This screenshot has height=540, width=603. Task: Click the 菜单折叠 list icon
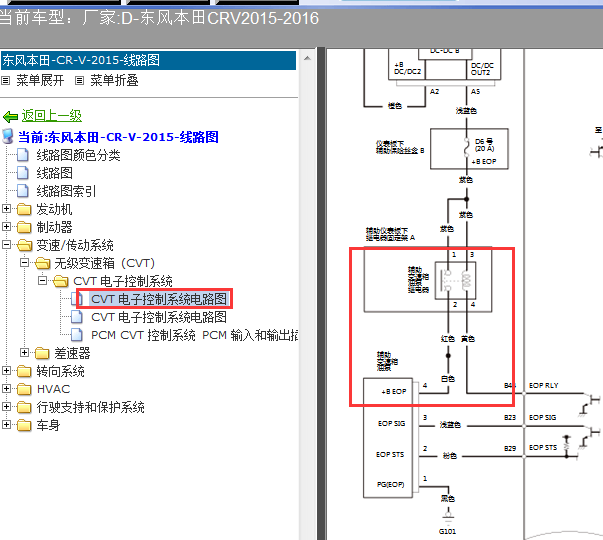point(79,81)
